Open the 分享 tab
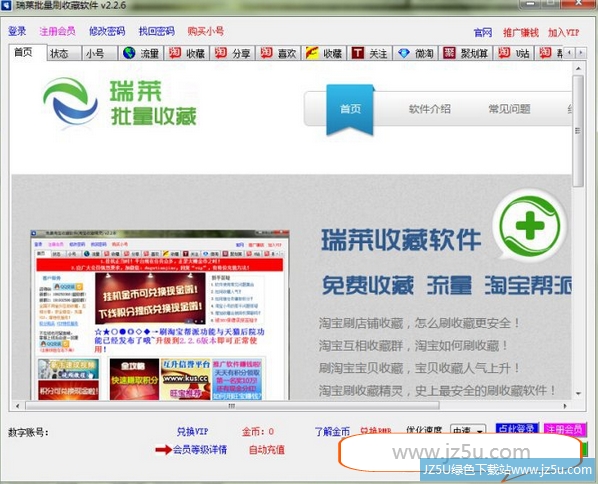 point(232,53)
